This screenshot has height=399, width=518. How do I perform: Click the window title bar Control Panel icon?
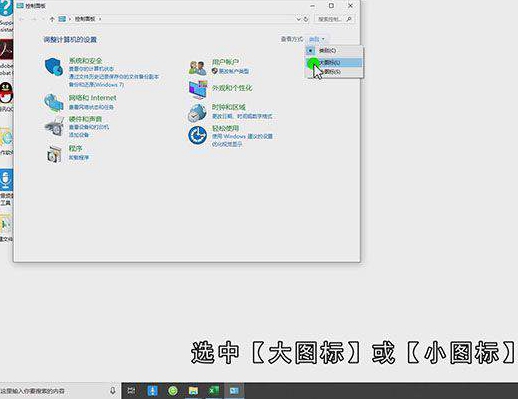tap(20, 6)
